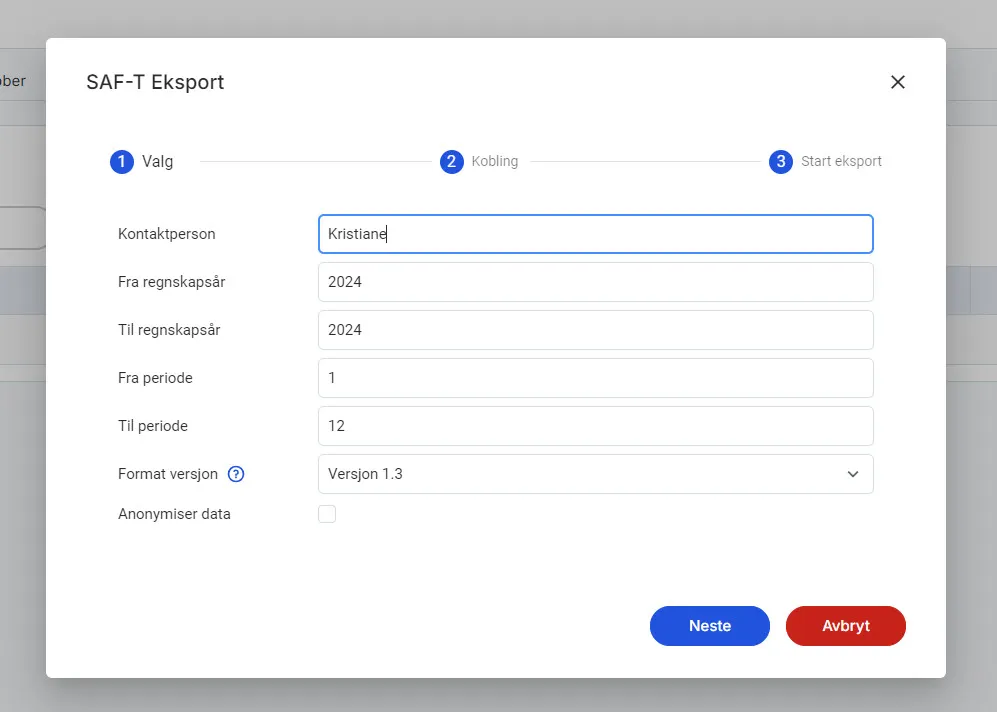Click the step 1 circle icon

click(x=122, y=161)
